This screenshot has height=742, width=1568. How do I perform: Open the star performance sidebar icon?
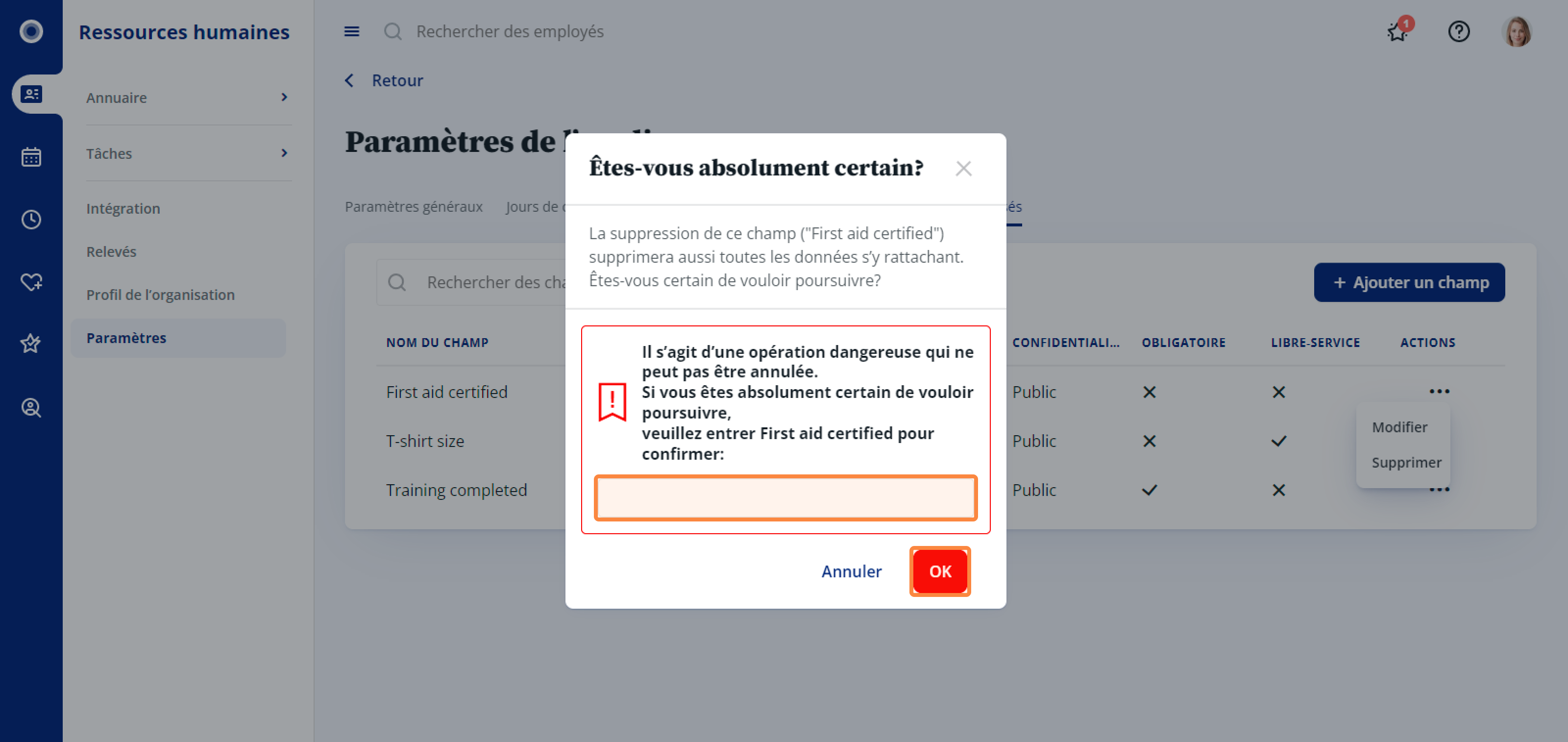tap(31, 344)
